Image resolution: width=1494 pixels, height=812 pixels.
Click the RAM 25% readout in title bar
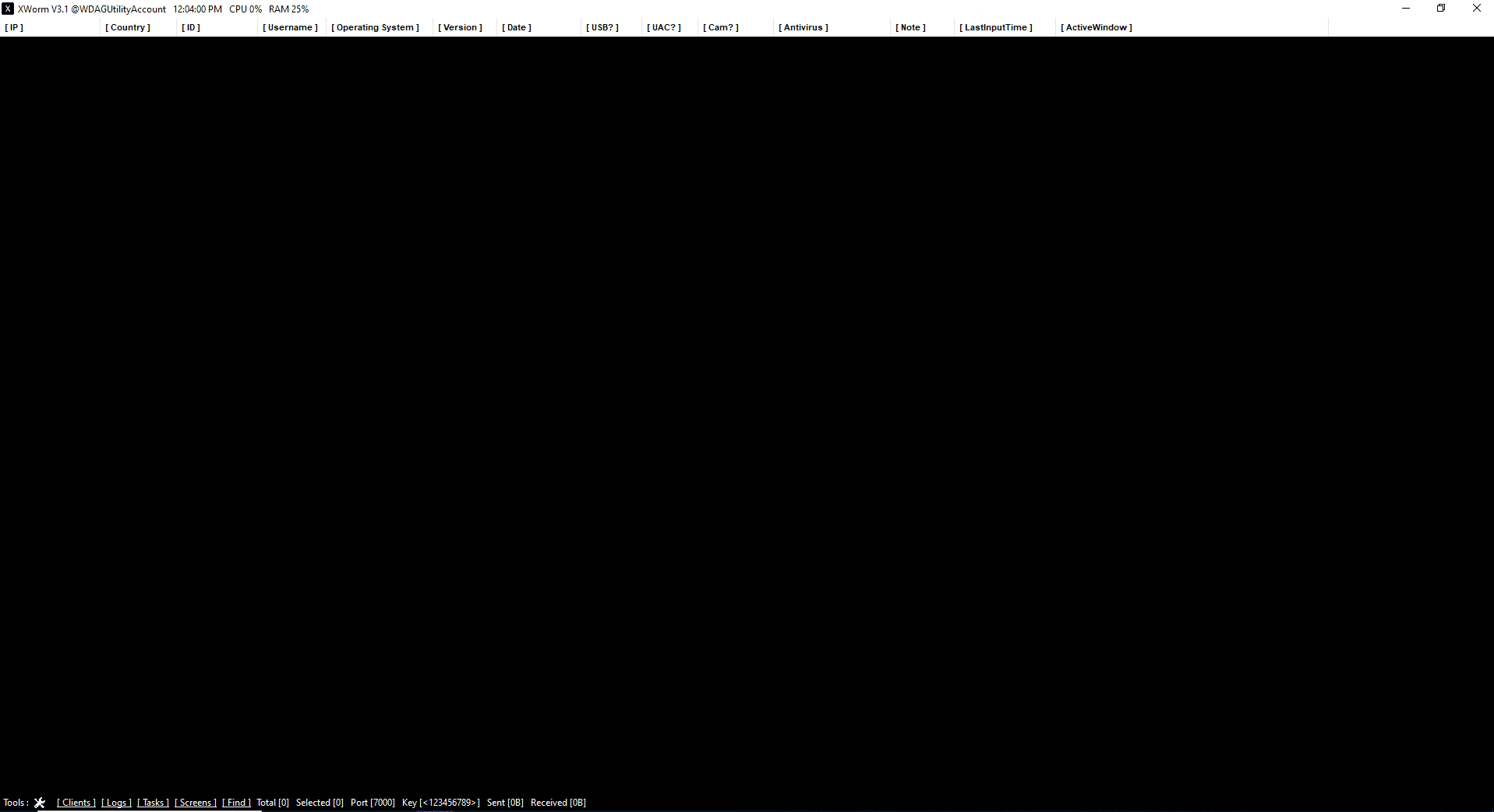click(x=289, y=9)
